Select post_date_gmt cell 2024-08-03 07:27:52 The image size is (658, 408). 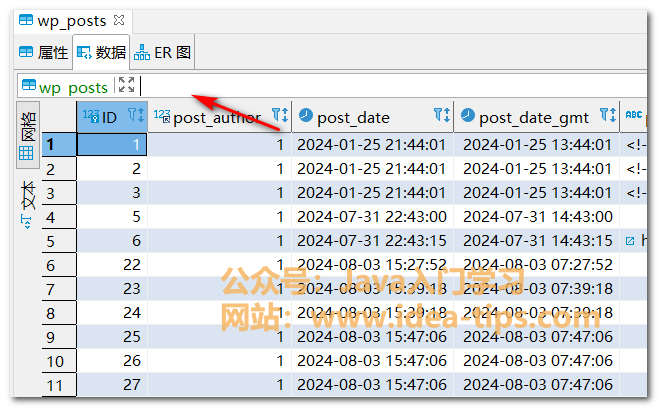[536, 264]
